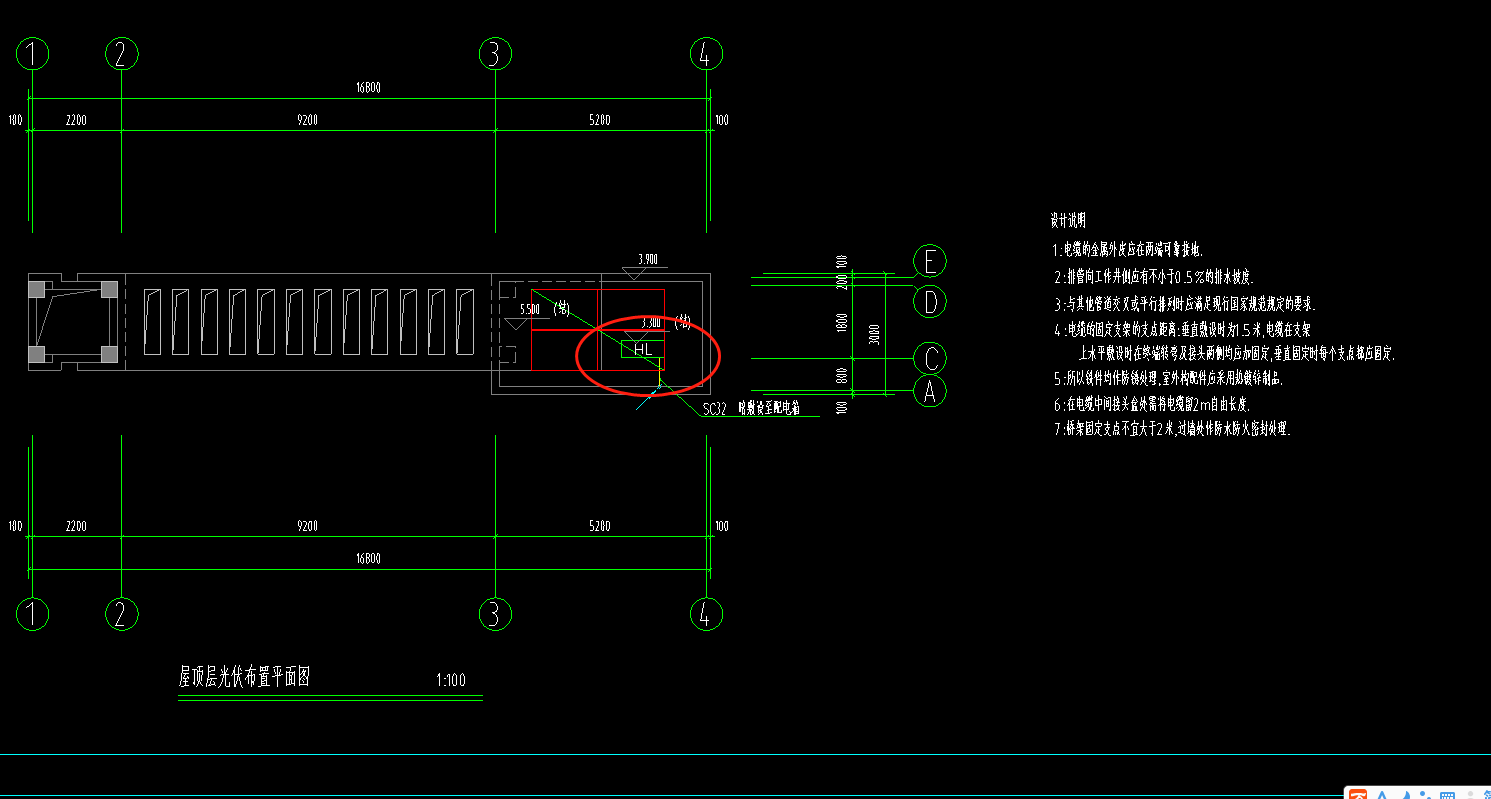
Task: Click the 800 vertical dimension text
Action: 842,375
